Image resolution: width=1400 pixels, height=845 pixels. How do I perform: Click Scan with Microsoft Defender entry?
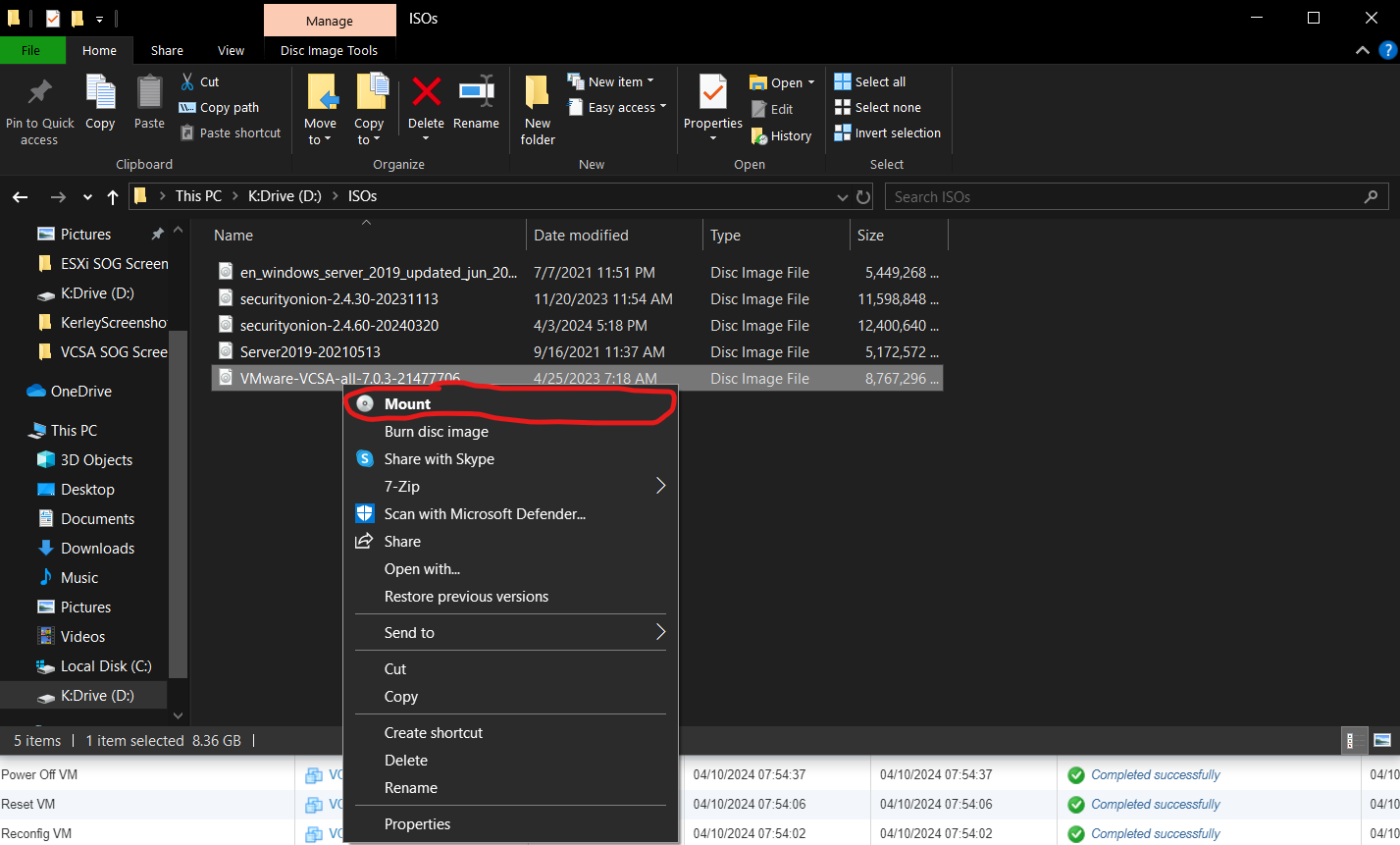pyautogui.click(x=510, y=513)
